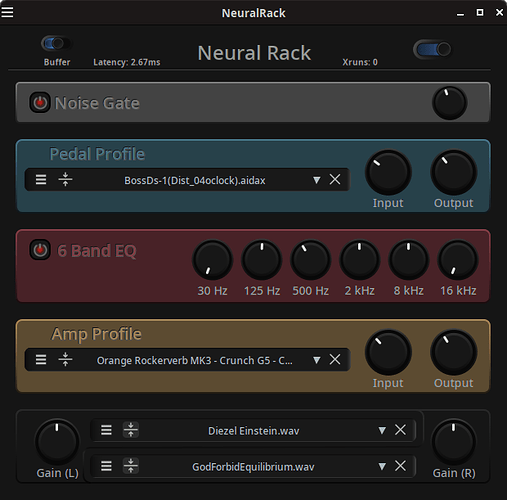Remove the Orange Rockerverb amp model with X
Viewport: 507px width, 500px height.
coord(335,359)
